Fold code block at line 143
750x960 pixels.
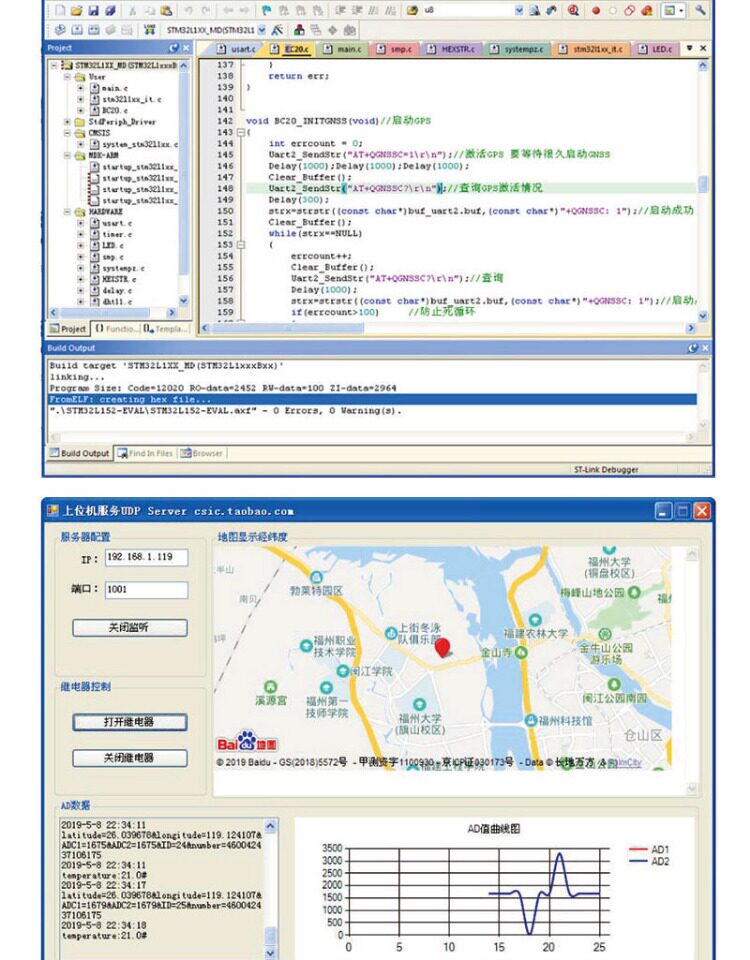(x=241, y=132)
